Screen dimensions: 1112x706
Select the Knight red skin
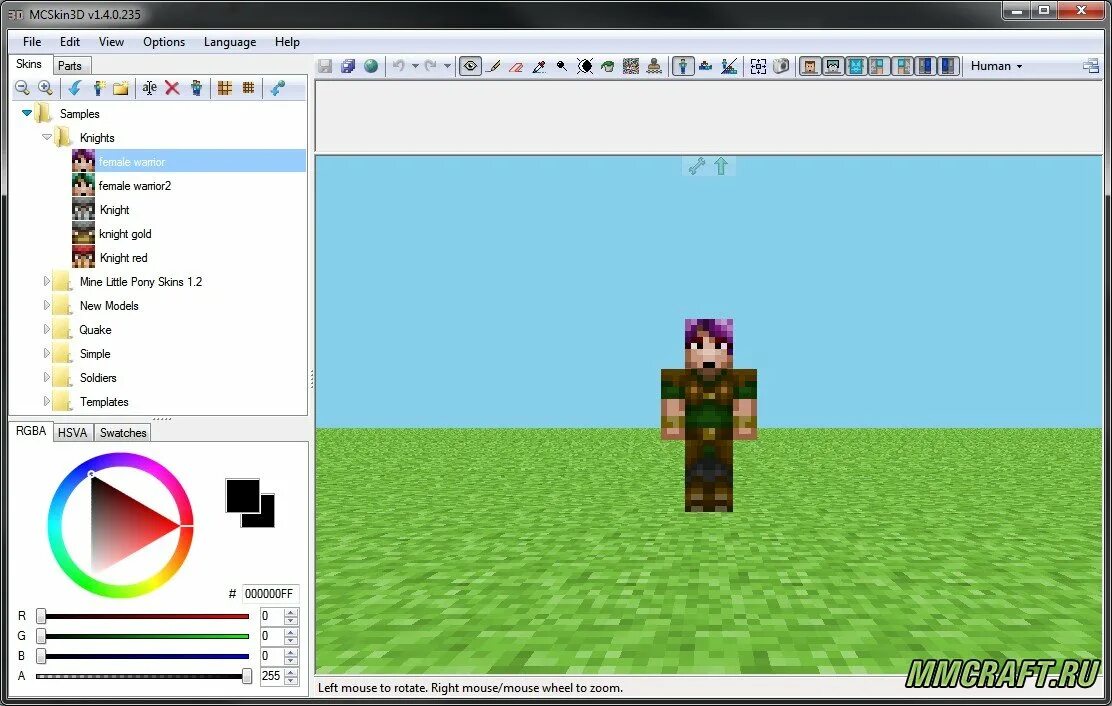(x=123, y=258)
